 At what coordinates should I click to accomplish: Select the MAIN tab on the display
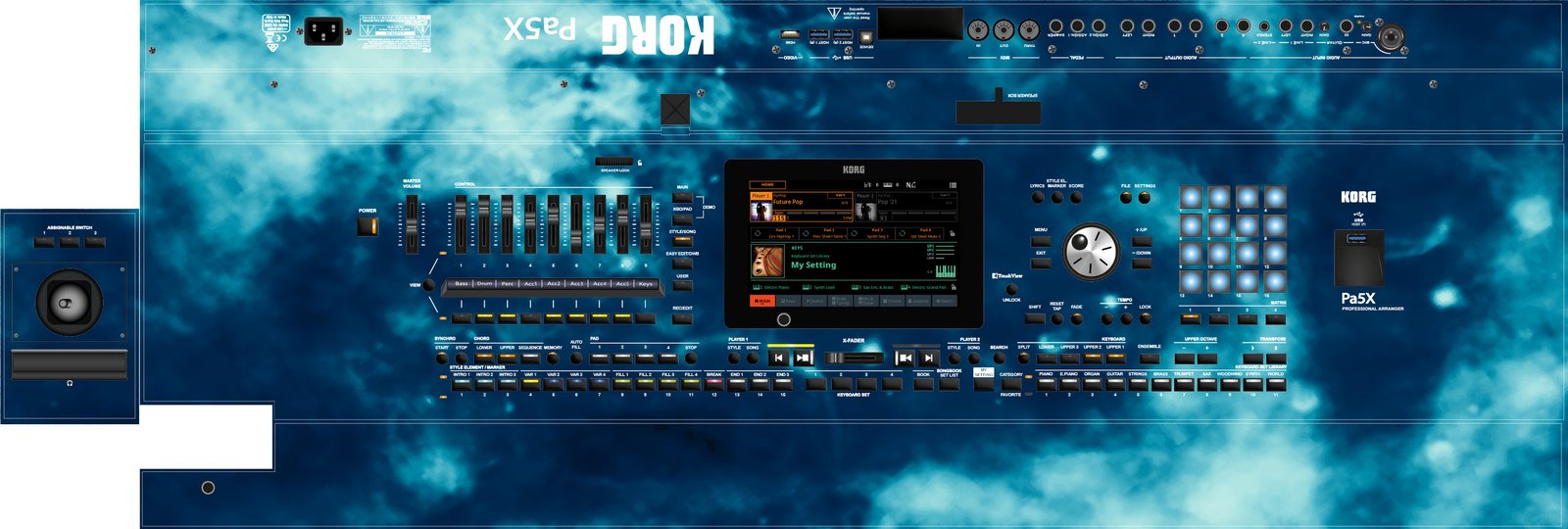click(761, 302)
